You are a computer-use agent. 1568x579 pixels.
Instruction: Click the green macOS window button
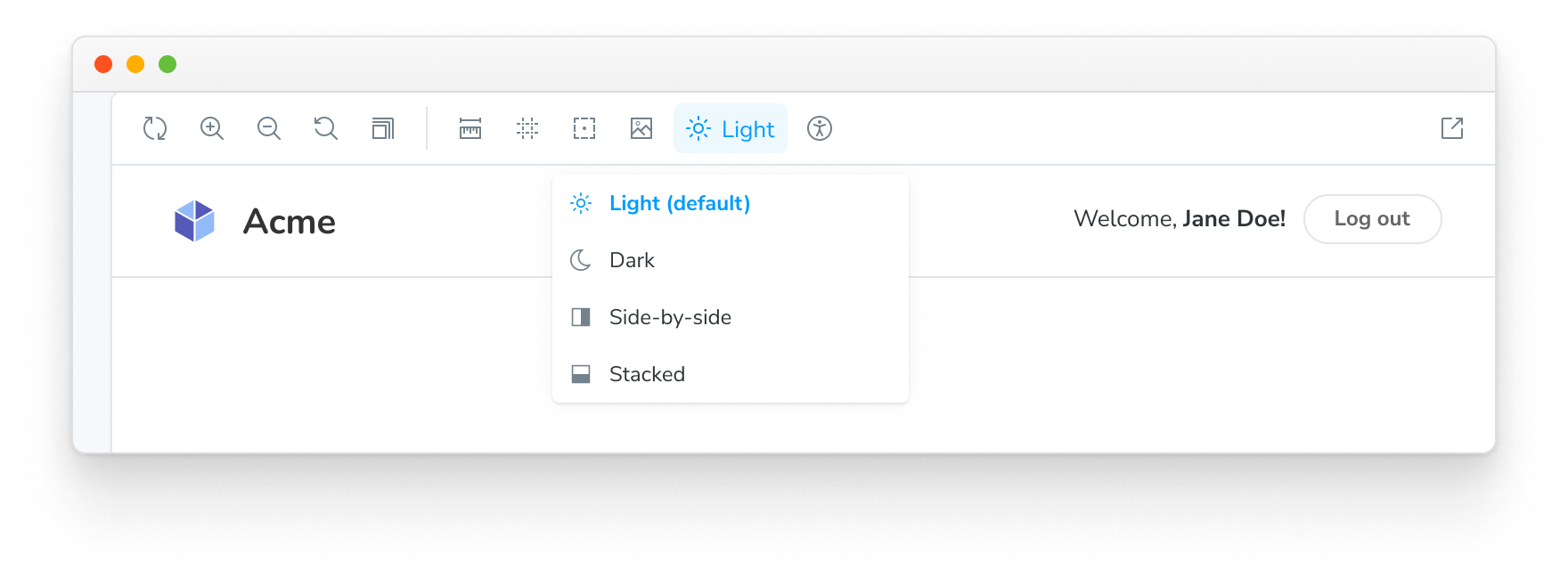(167, 64)
